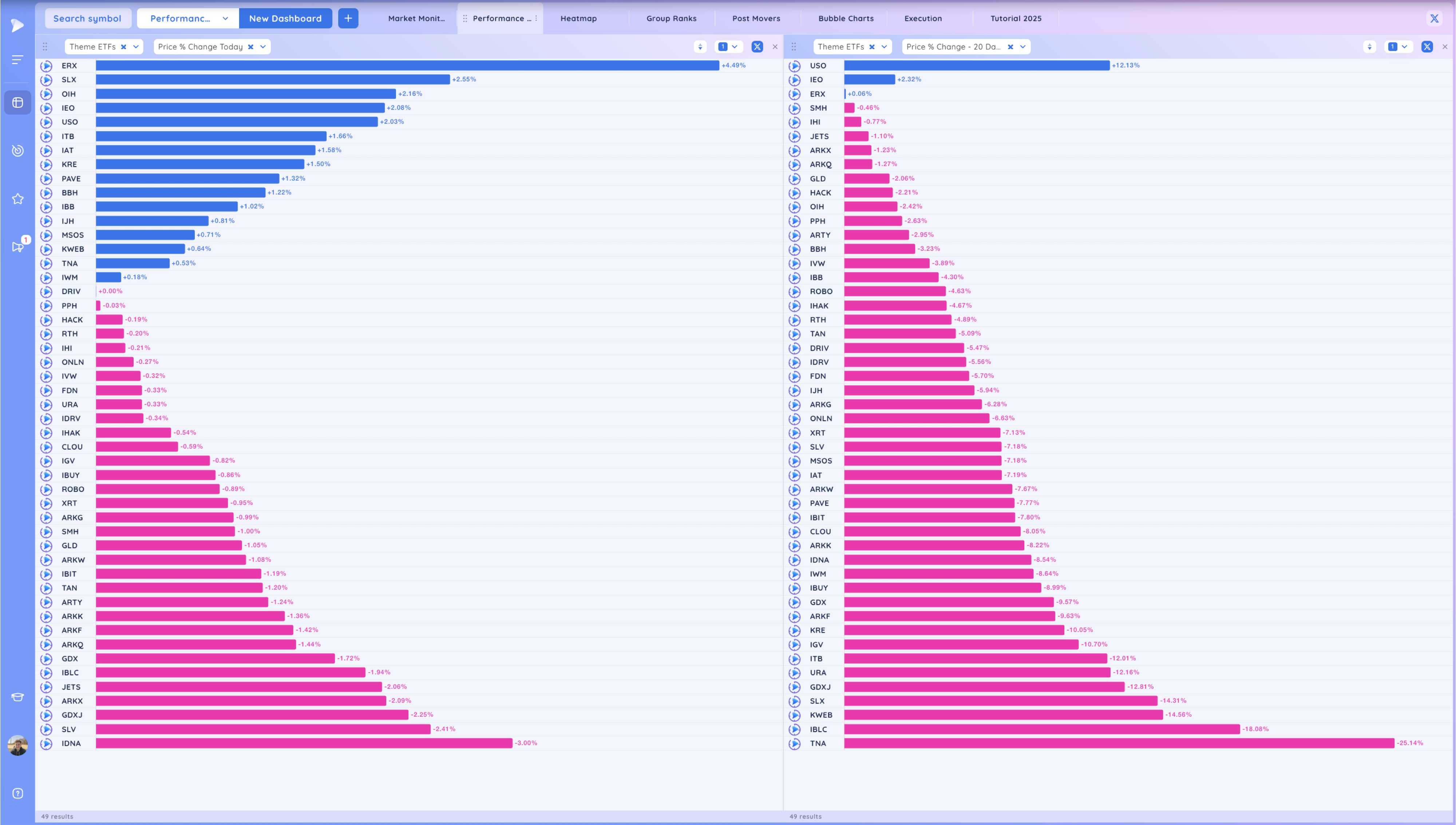The image size is (1456, 825).
Task: Click play icon next to USO right panel
Action: (x=795, y=66)
